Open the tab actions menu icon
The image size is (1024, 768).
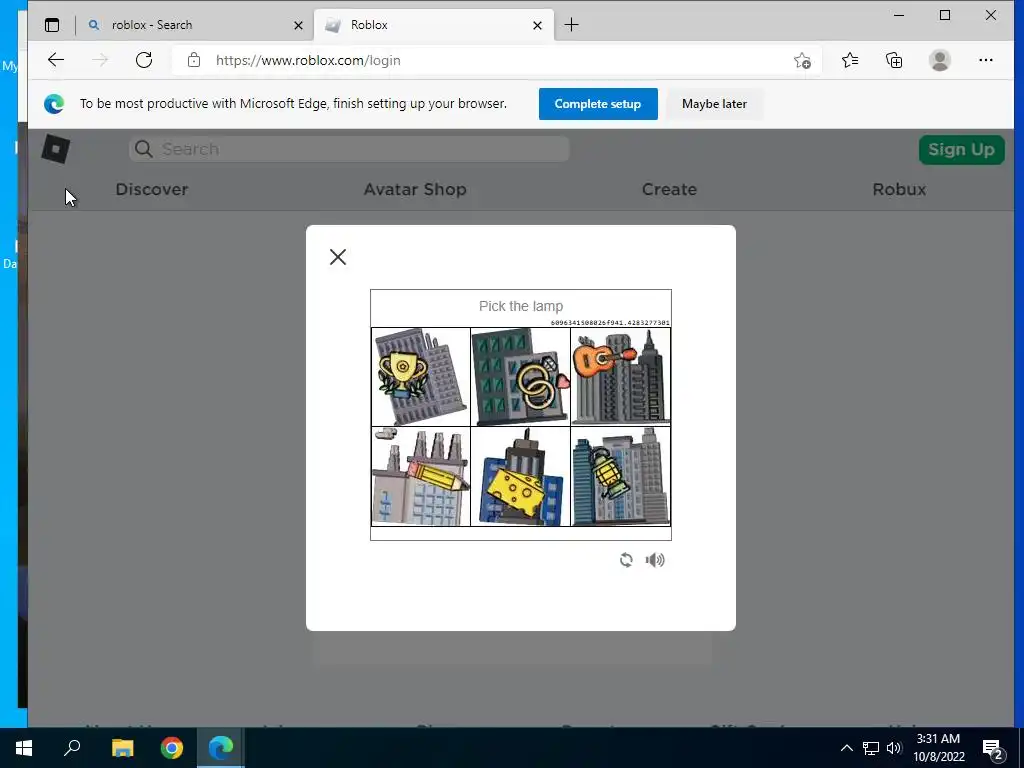(52, 25)
